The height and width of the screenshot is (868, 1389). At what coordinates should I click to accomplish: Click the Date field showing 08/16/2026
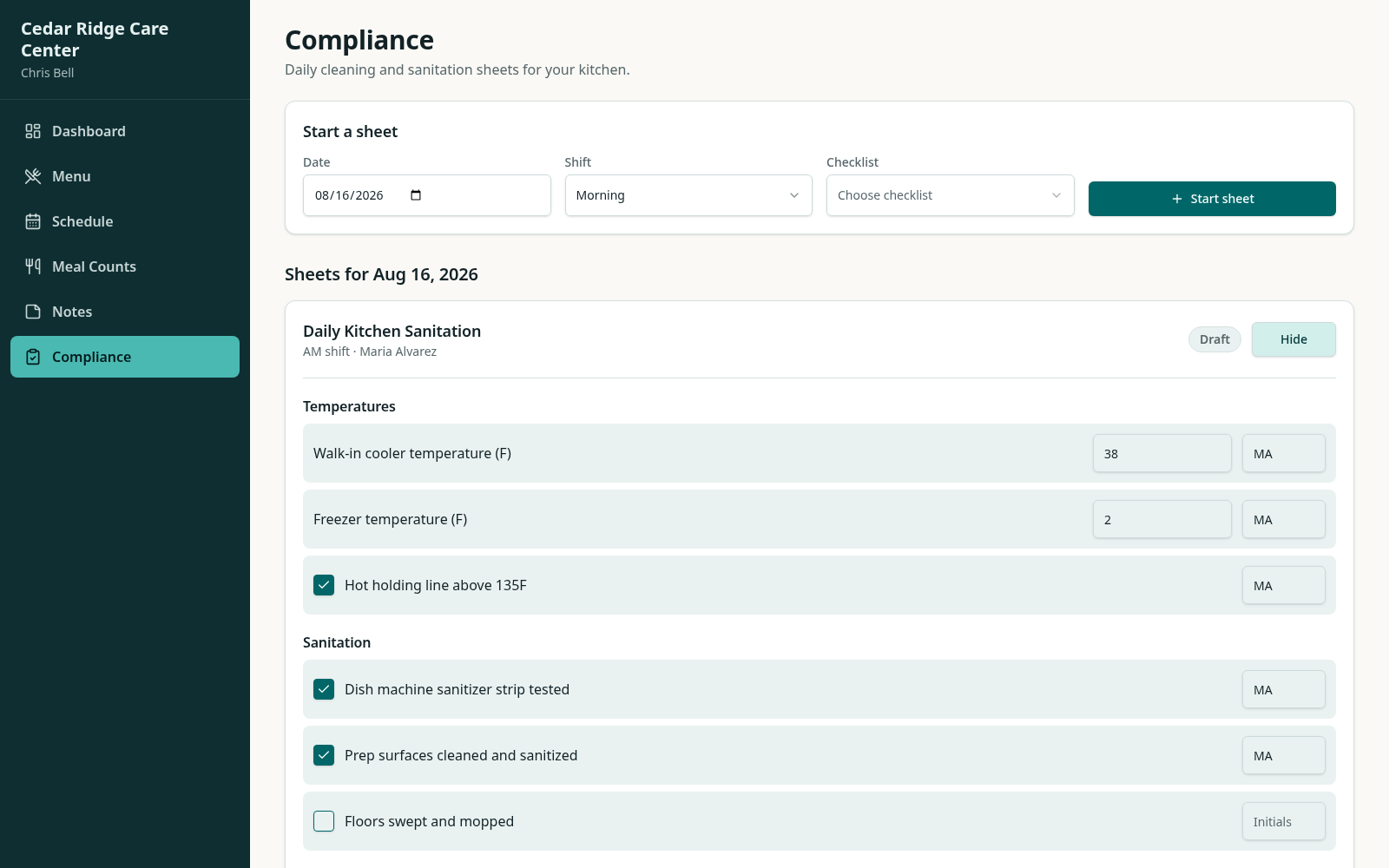(426, 195)
